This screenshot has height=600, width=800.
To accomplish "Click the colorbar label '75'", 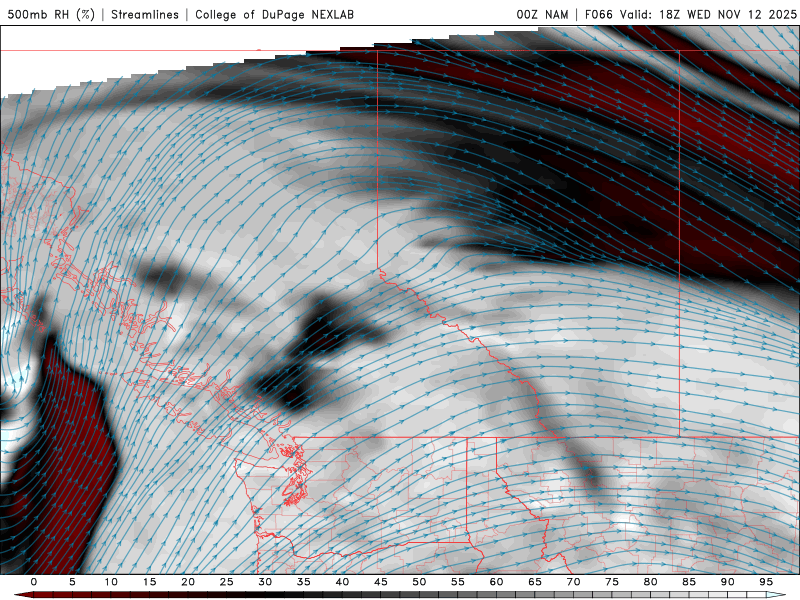I will (612, 582).
